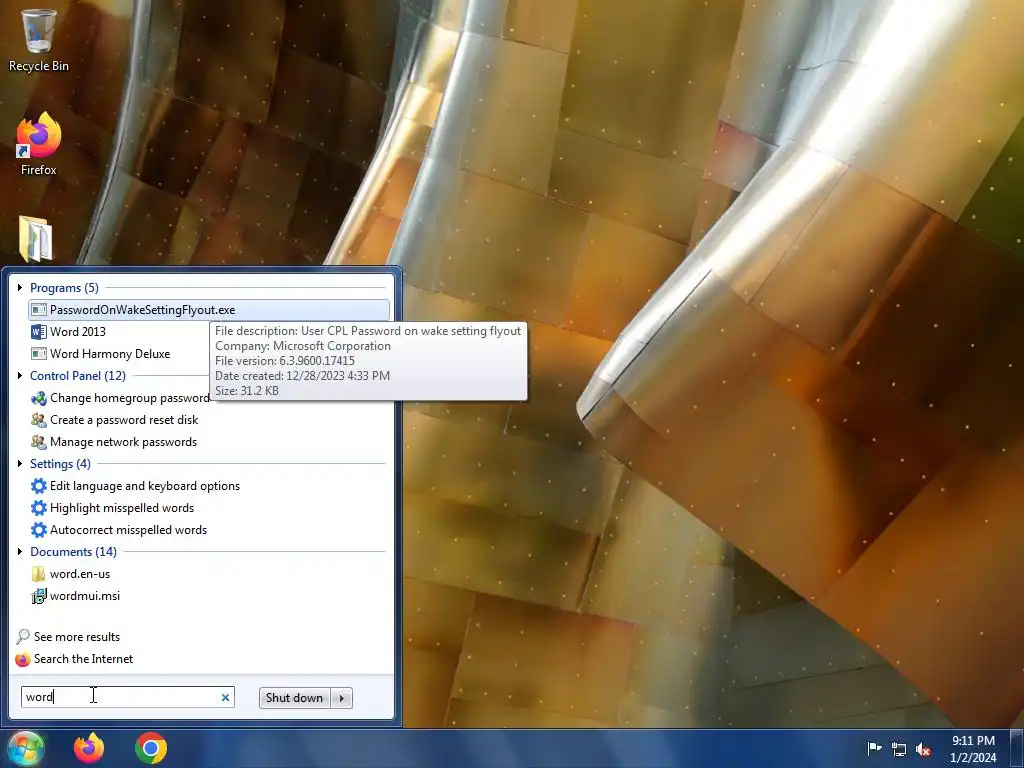Viewport: 1024px width, 768px height.
Task: Launch Firefox from the desktop shortcut
Action: click(x=39, y=144)
